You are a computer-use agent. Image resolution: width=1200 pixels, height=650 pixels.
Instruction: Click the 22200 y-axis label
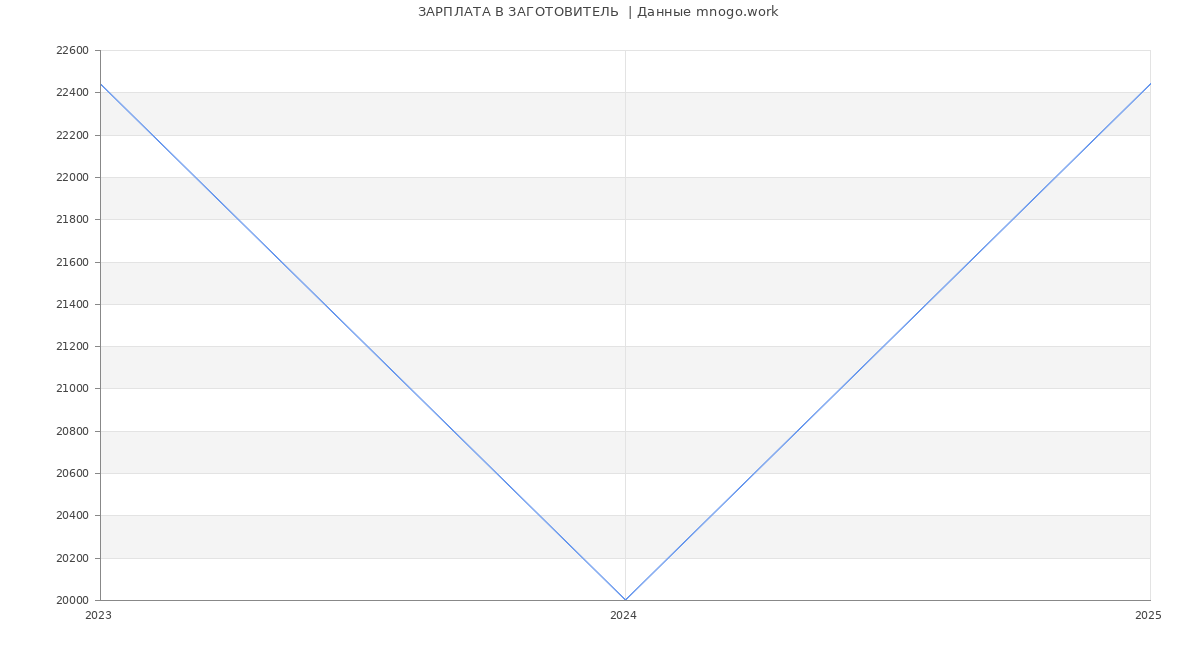72,135
